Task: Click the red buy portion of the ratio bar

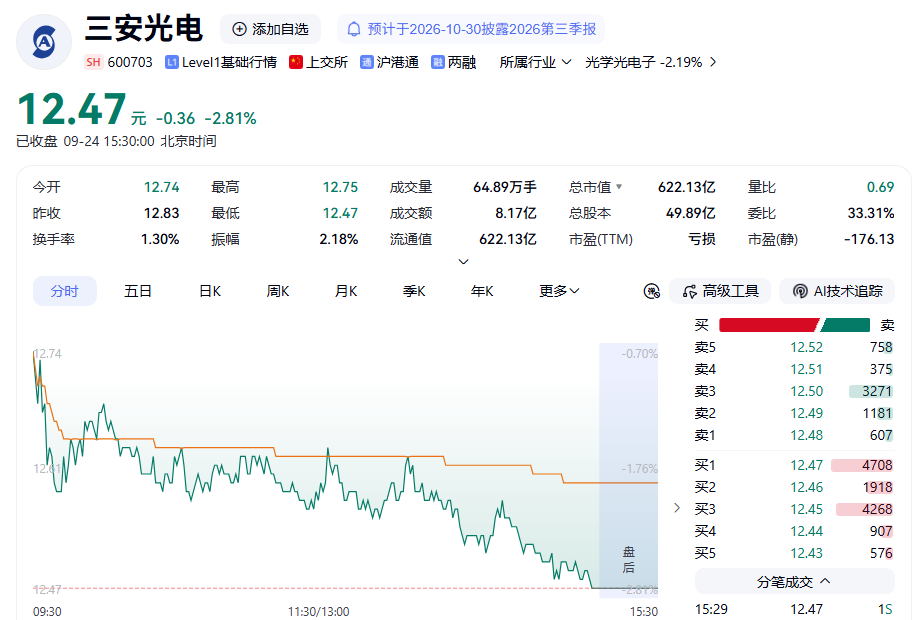Action: [768, 325]
